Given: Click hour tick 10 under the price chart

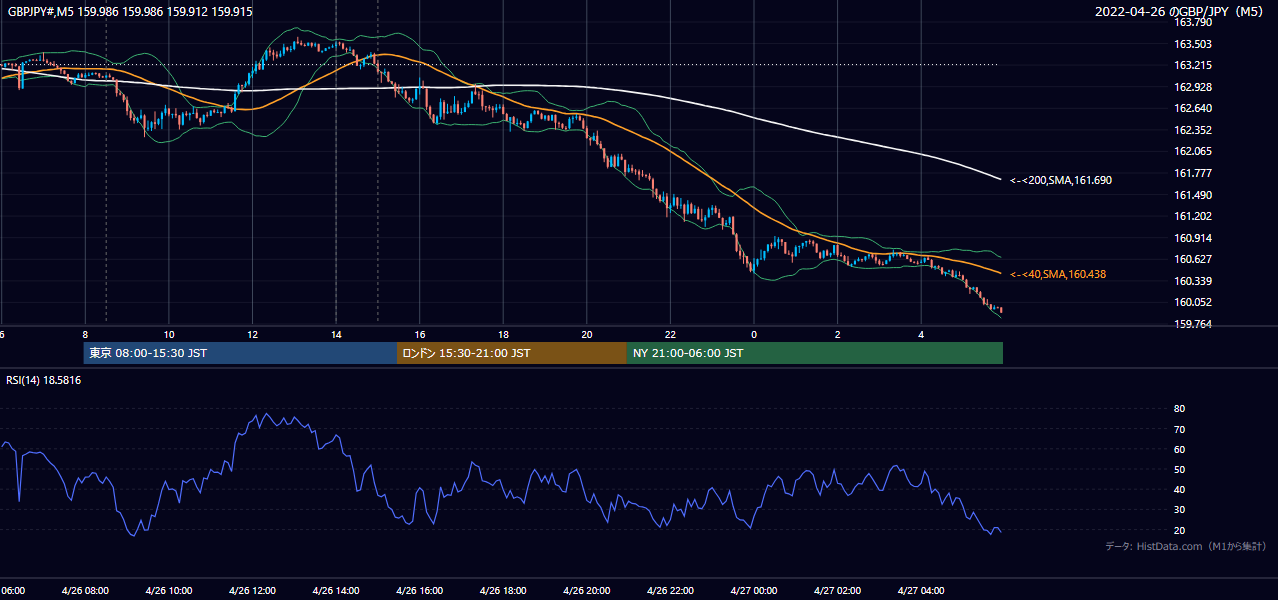Looking at the screenshot, I should pos(169,334).
